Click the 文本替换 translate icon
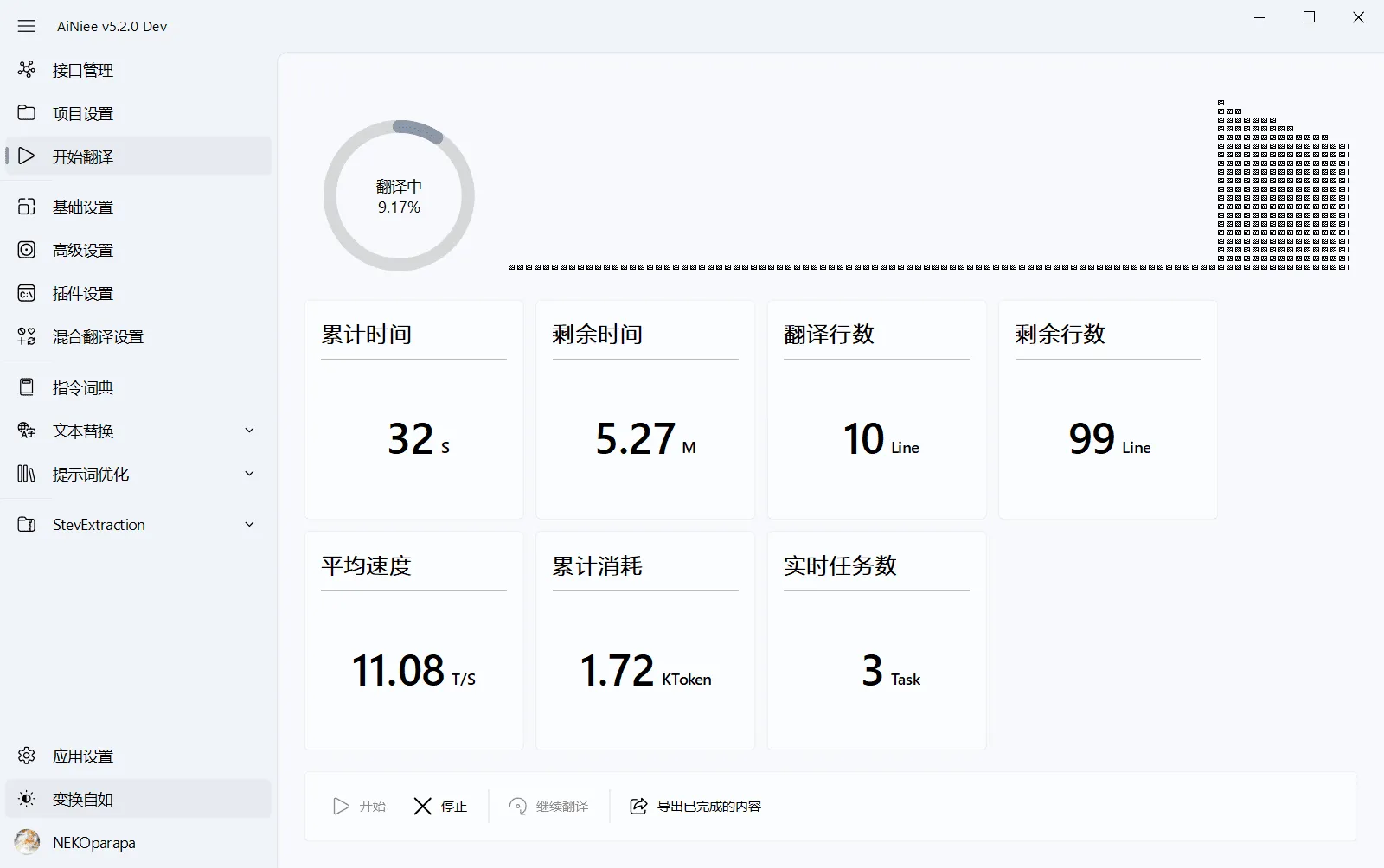Viewport: 1384px width, 868px height. (27, 431)
